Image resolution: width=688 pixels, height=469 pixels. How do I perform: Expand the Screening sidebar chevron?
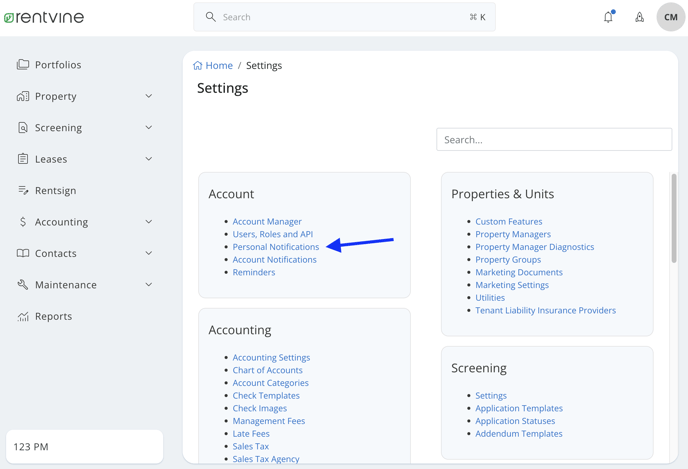[x=149, y=128]
